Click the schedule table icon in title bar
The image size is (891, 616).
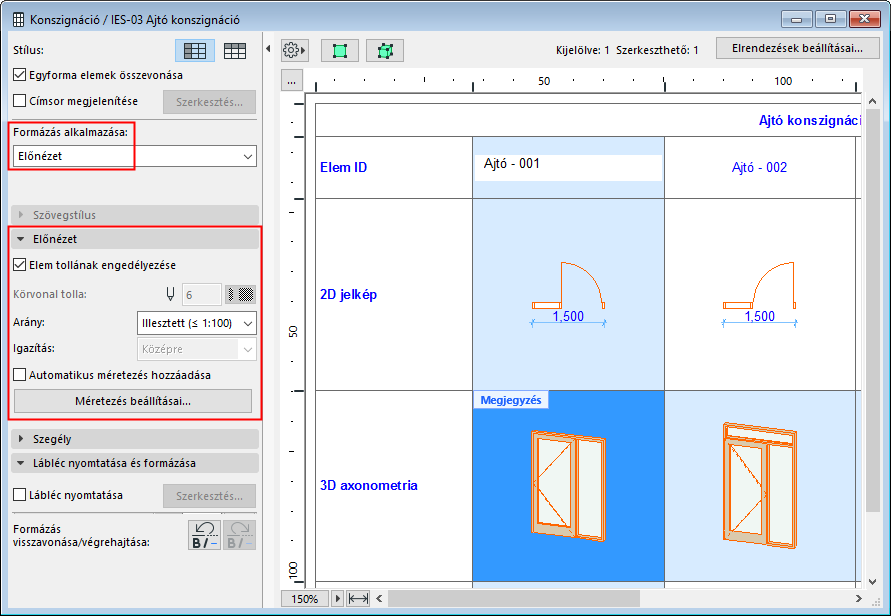tap(19, 20)
